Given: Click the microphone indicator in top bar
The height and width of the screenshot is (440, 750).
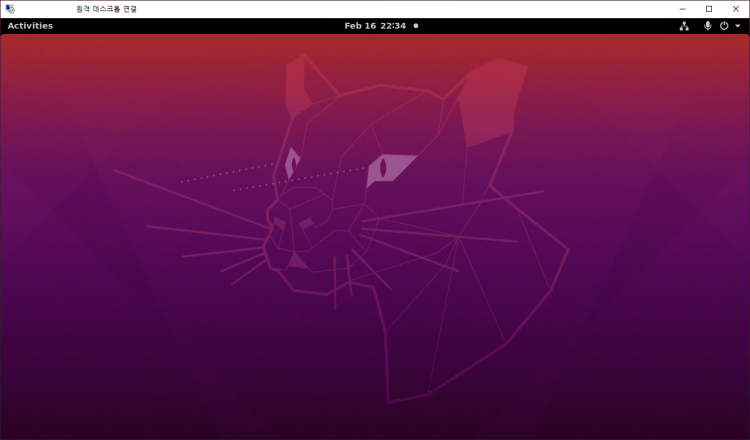Looking at the screenshot, I should point(708,26).
